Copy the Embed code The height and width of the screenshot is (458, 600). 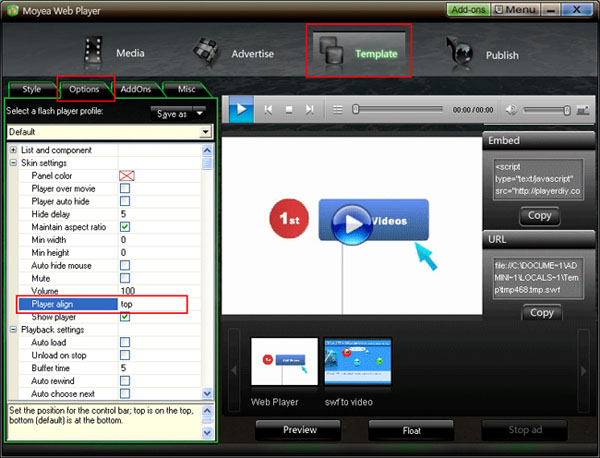[540, 216]
